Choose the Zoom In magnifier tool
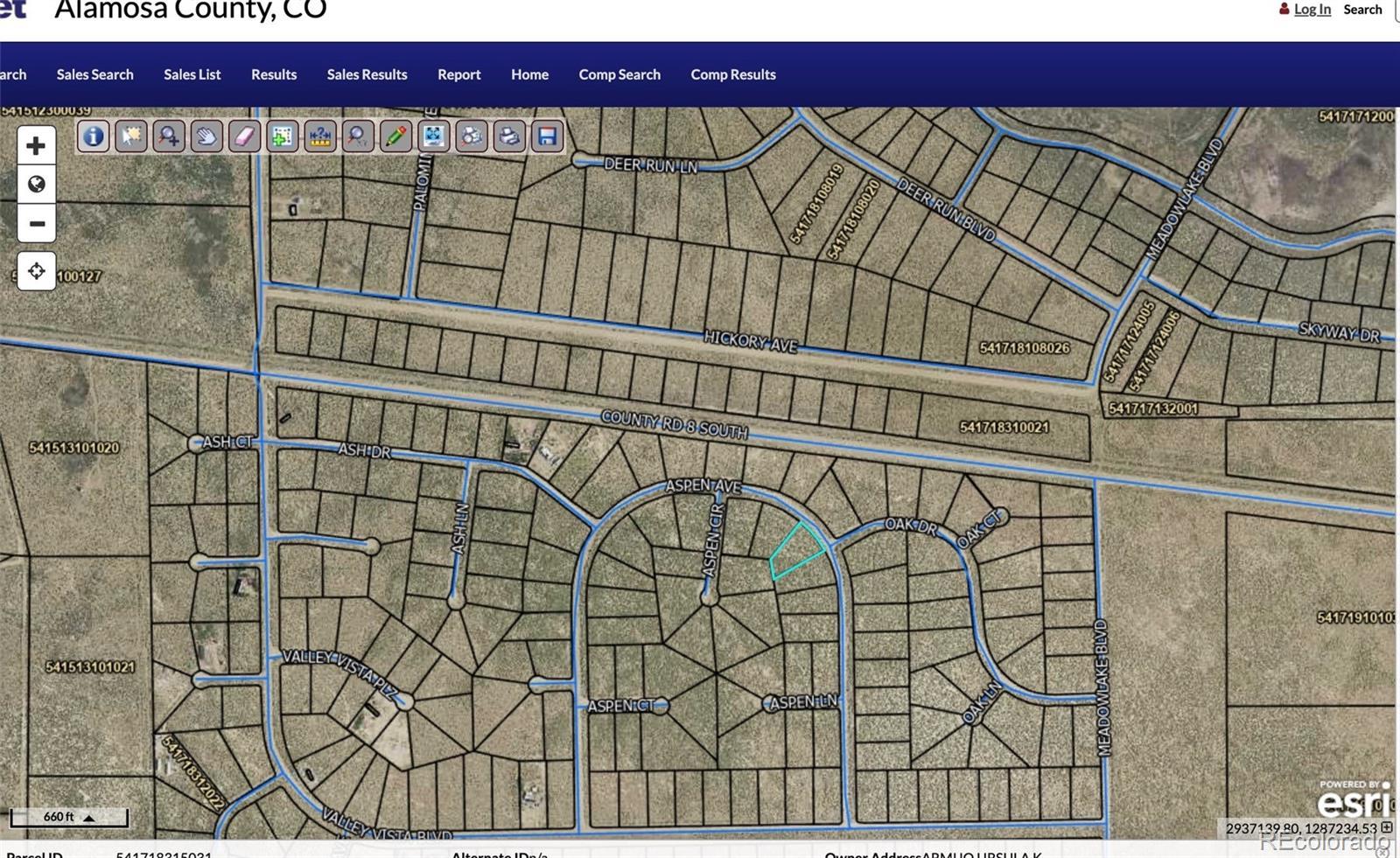 (169, 136)
